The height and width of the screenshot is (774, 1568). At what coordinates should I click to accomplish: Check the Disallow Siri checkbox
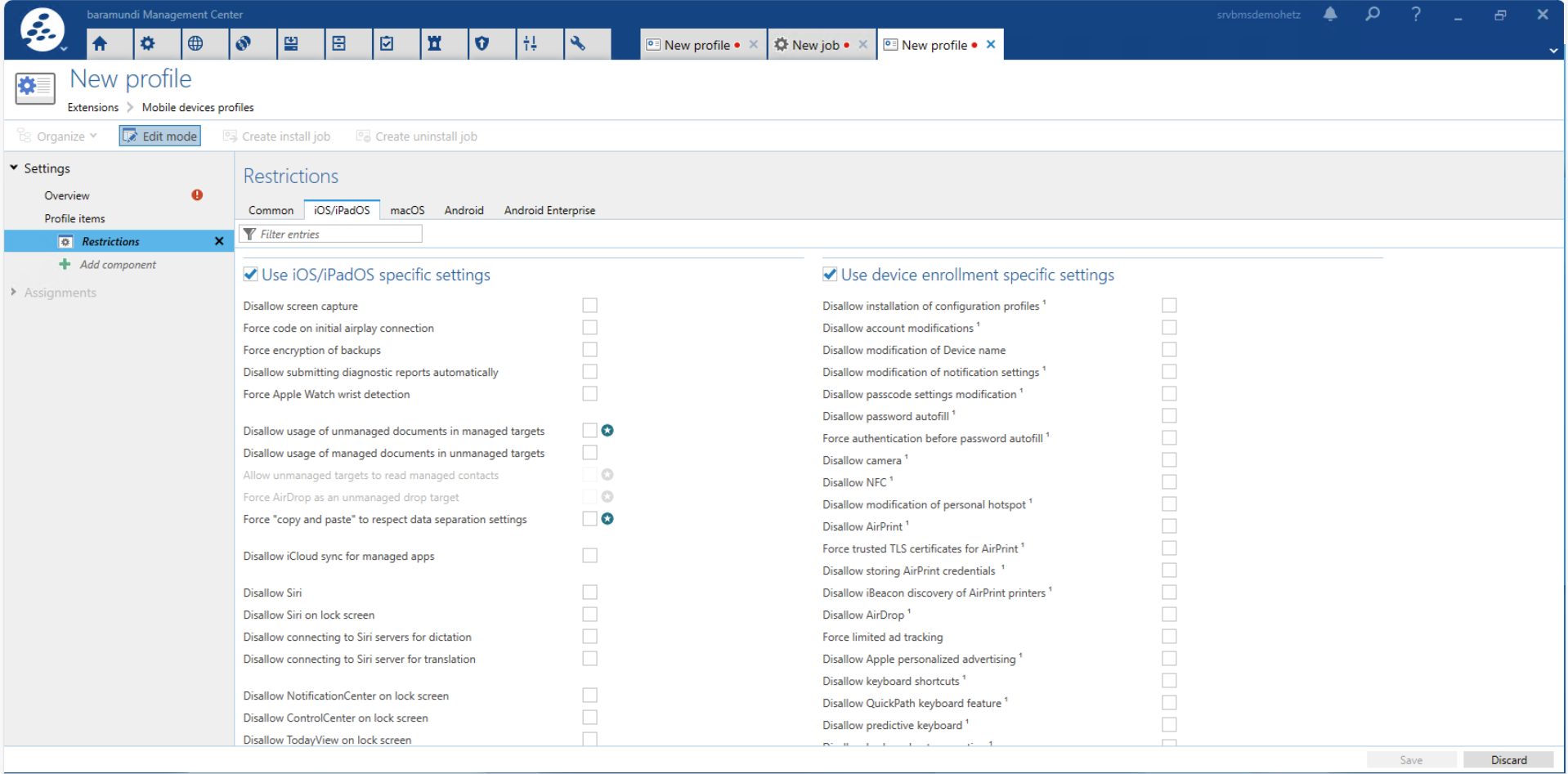[x=589, y=593]
